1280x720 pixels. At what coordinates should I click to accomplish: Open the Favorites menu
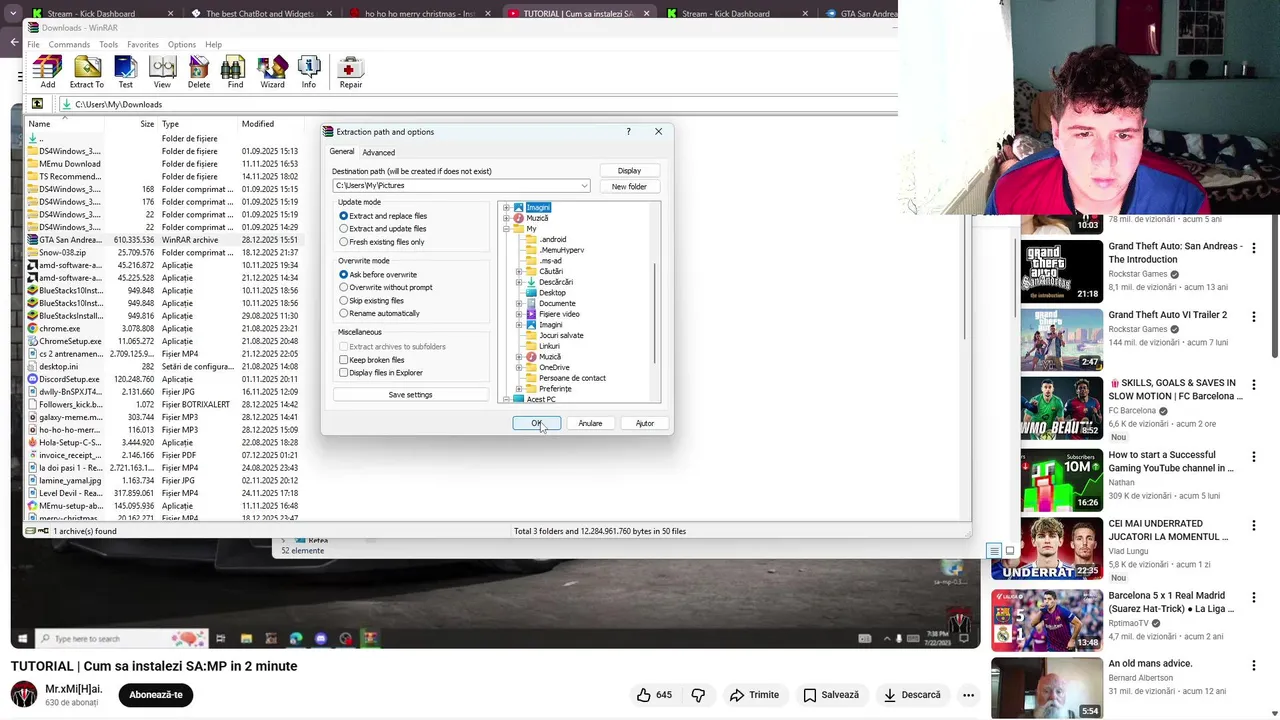[x=142, y=45]
